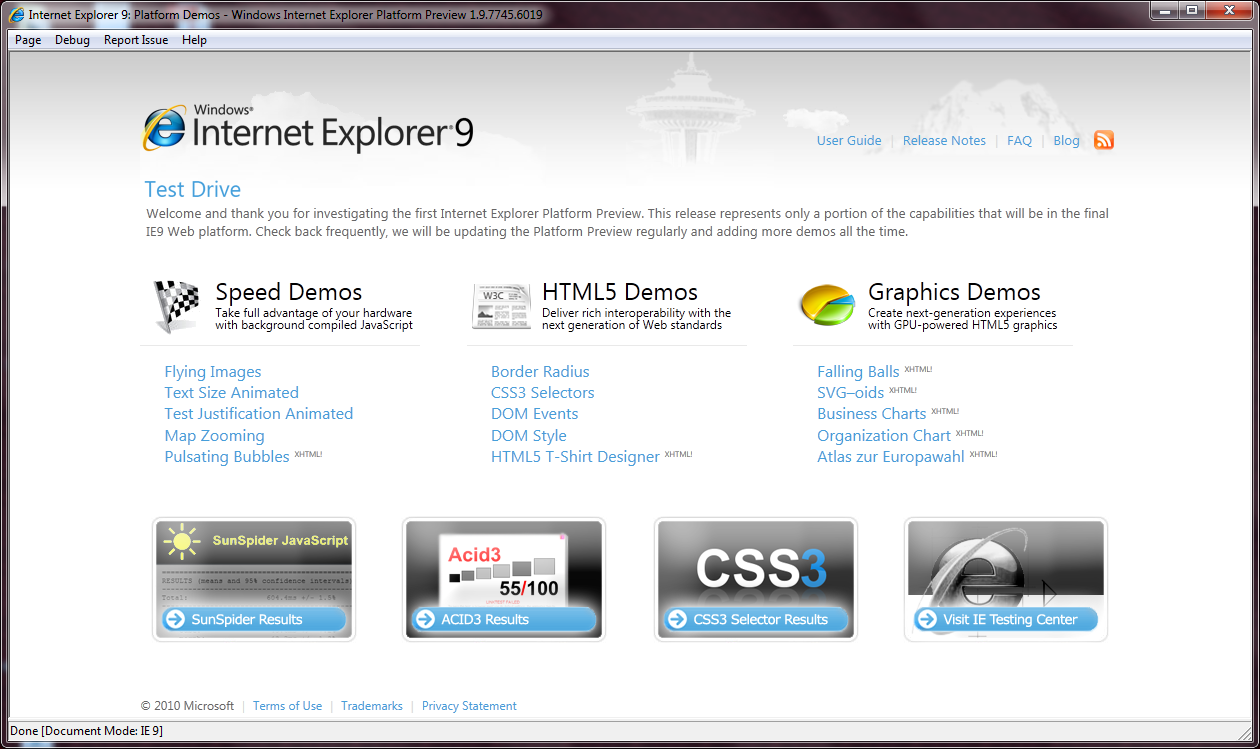
Task: Open the Debug menu
Action: click(72, 40)
